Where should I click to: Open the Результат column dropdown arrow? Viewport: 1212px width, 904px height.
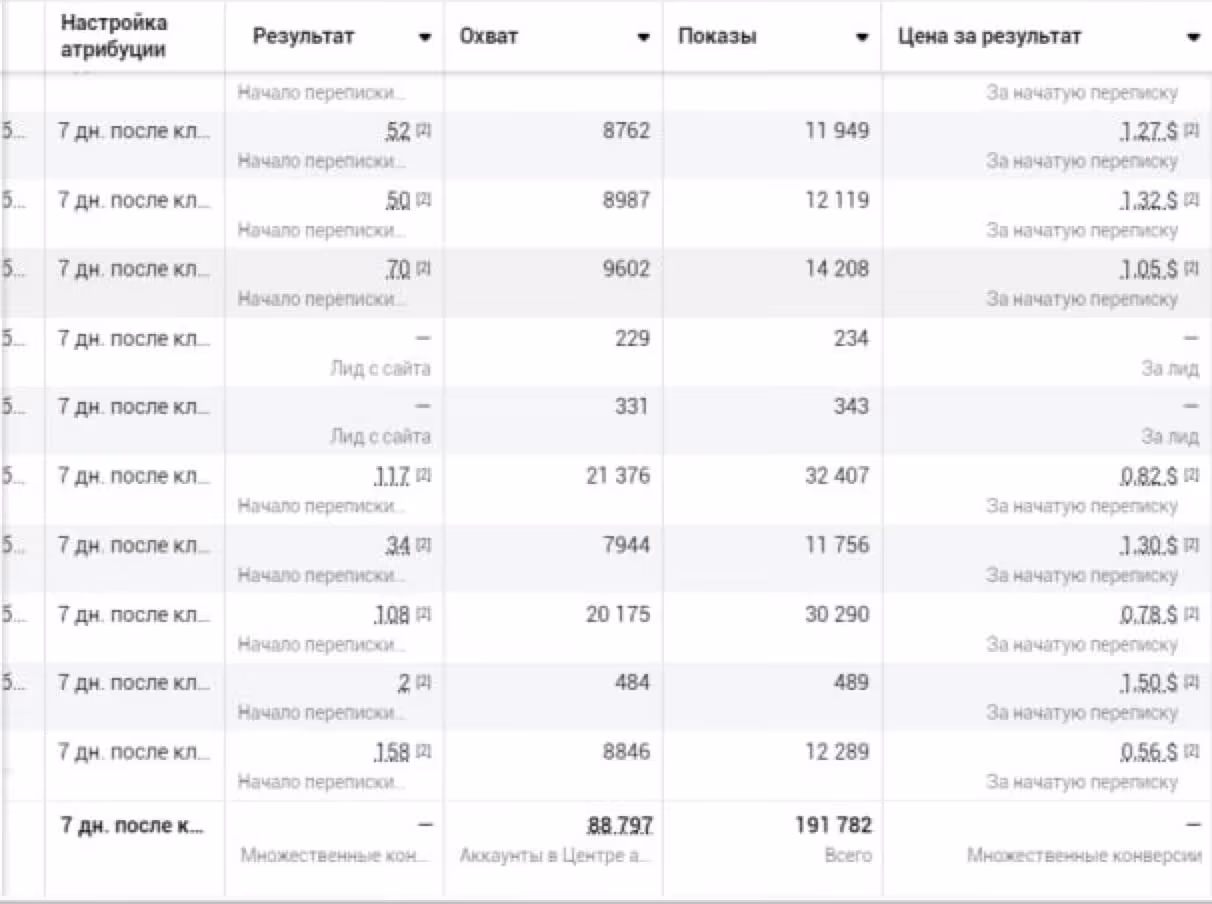click(425, 38)
